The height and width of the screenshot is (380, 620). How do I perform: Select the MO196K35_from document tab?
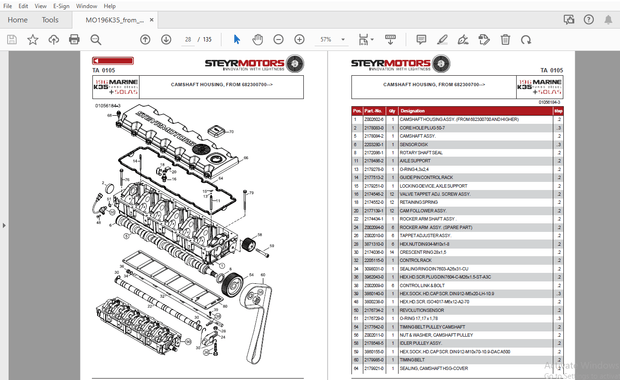point(115,20)
